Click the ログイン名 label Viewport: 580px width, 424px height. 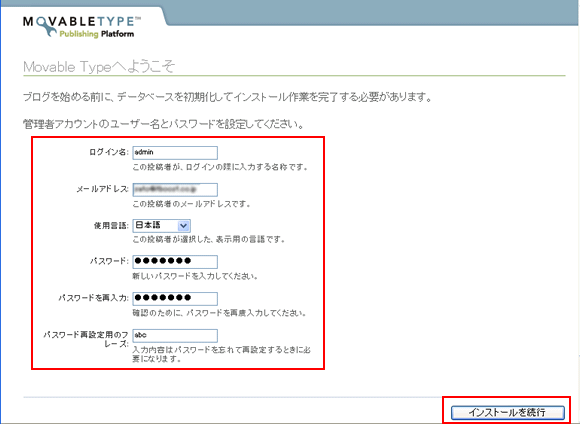(x=108, y=152)
